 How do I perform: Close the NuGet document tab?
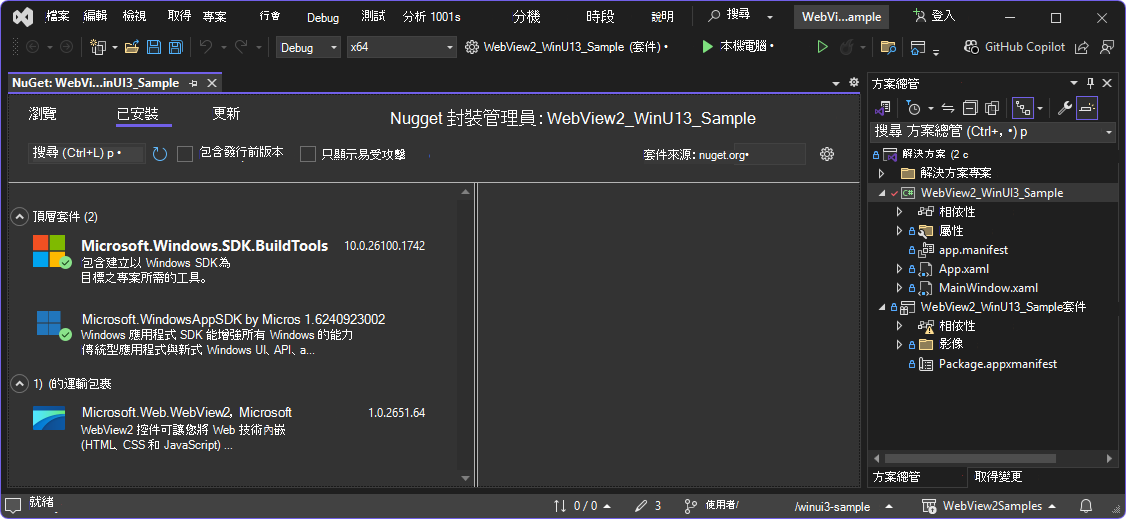coord(212,83)
